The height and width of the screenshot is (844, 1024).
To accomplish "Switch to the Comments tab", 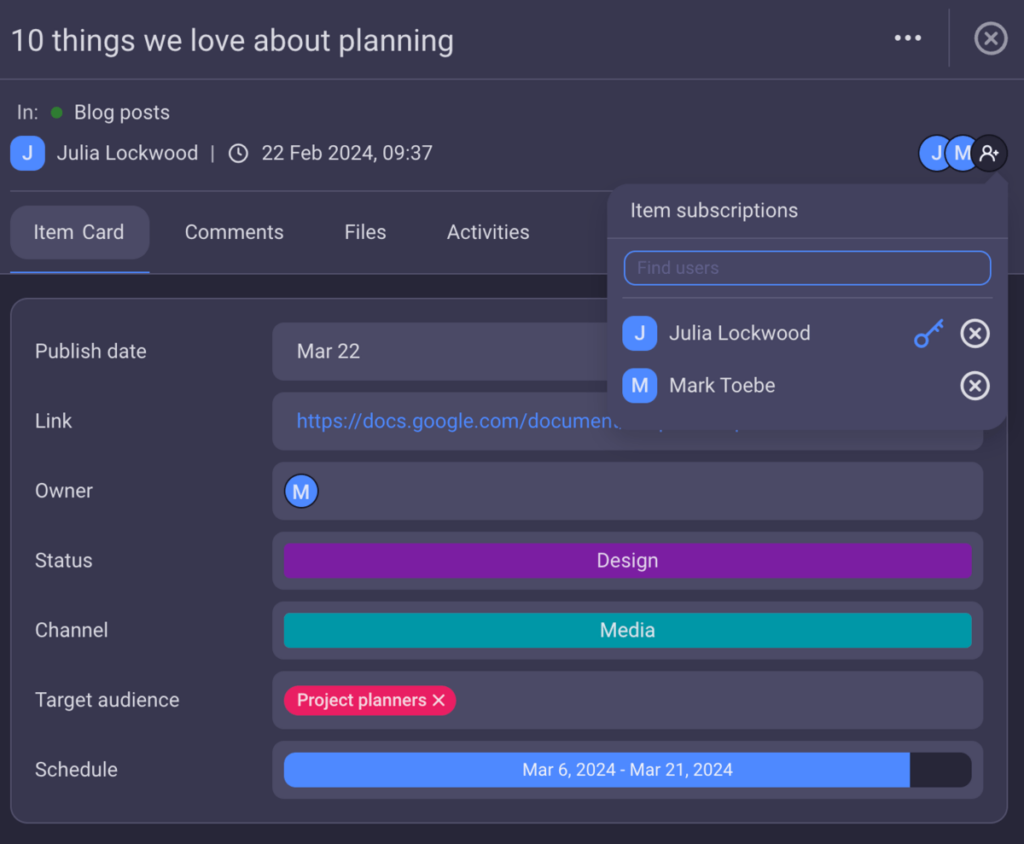I will [234, 232].
